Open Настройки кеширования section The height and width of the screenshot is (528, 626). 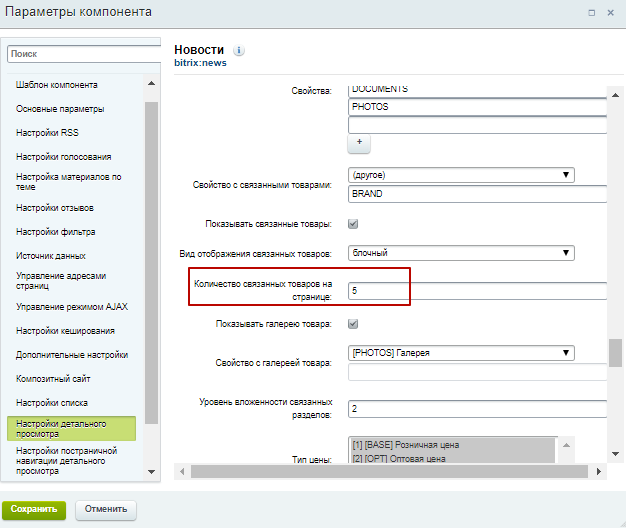coord(65,331)
